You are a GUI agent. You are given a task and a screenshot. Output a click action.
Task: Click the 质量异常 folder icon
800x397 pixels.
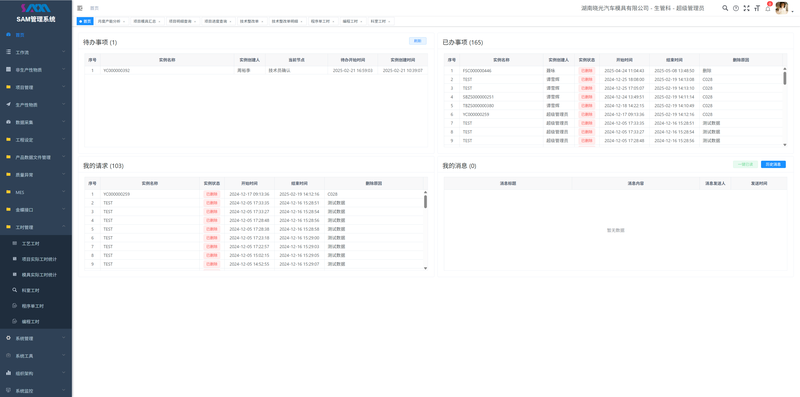8,175
